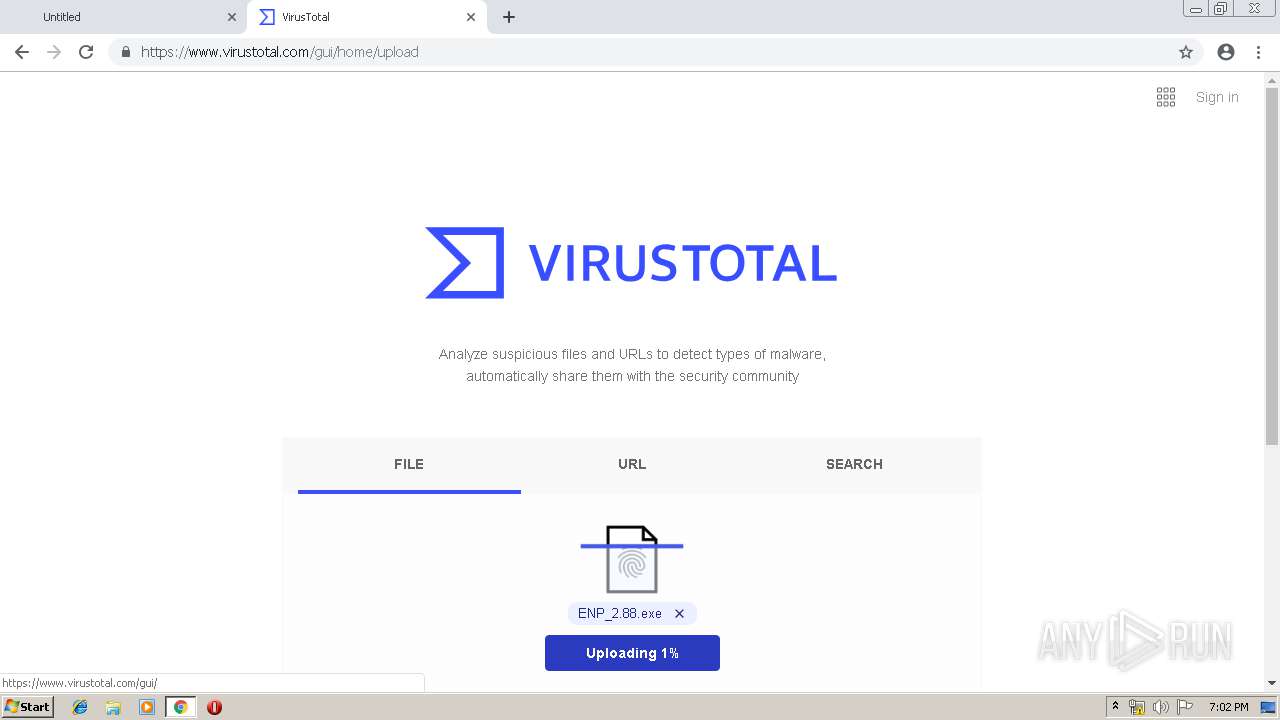Click the tagline about analyzing suspicious files
Screen dimensions: 1280x720
pos(632,365)
